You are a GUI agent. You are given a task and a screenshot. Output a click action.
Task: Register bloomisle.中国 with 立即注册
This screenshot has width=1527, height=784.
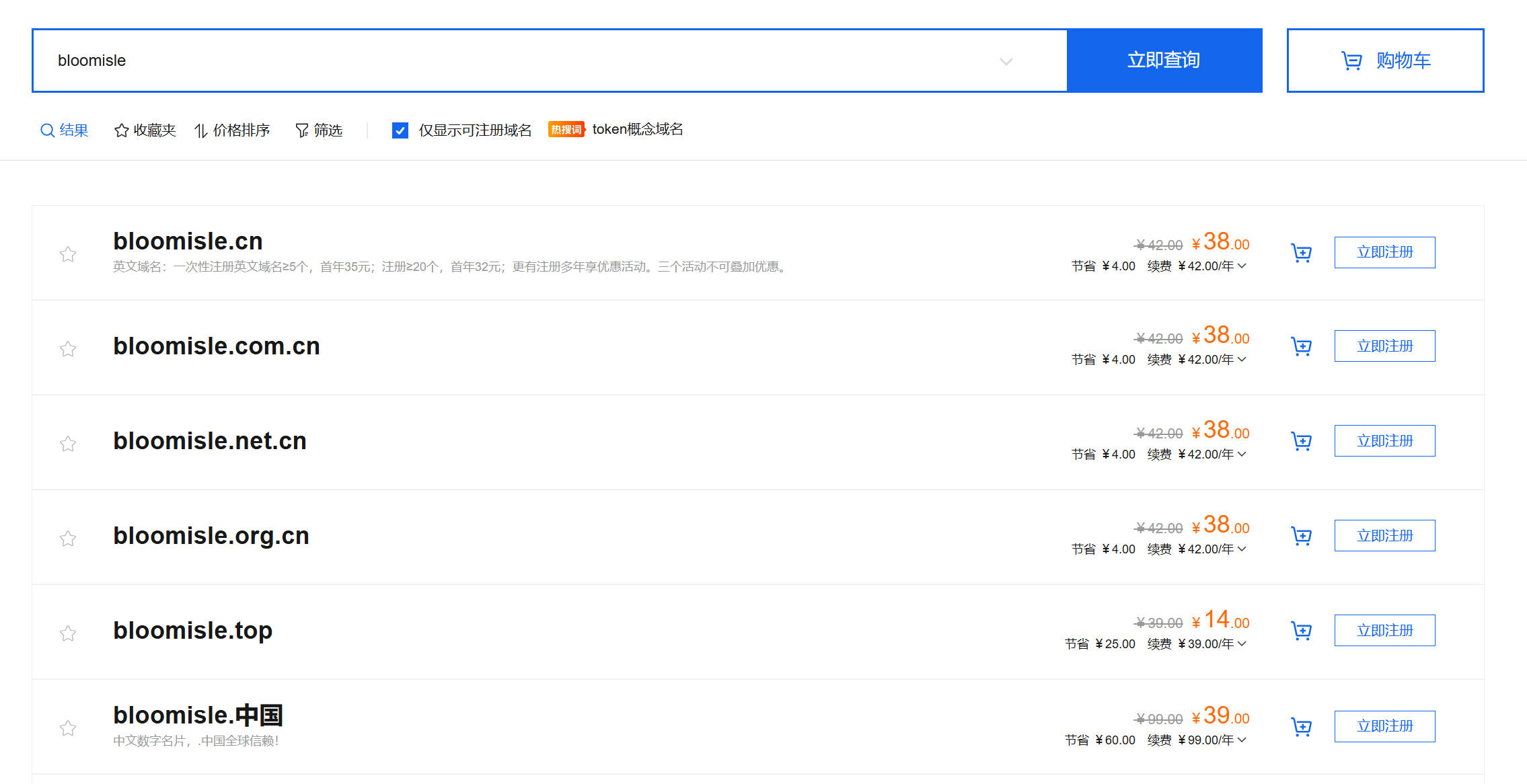(1384, 726)
